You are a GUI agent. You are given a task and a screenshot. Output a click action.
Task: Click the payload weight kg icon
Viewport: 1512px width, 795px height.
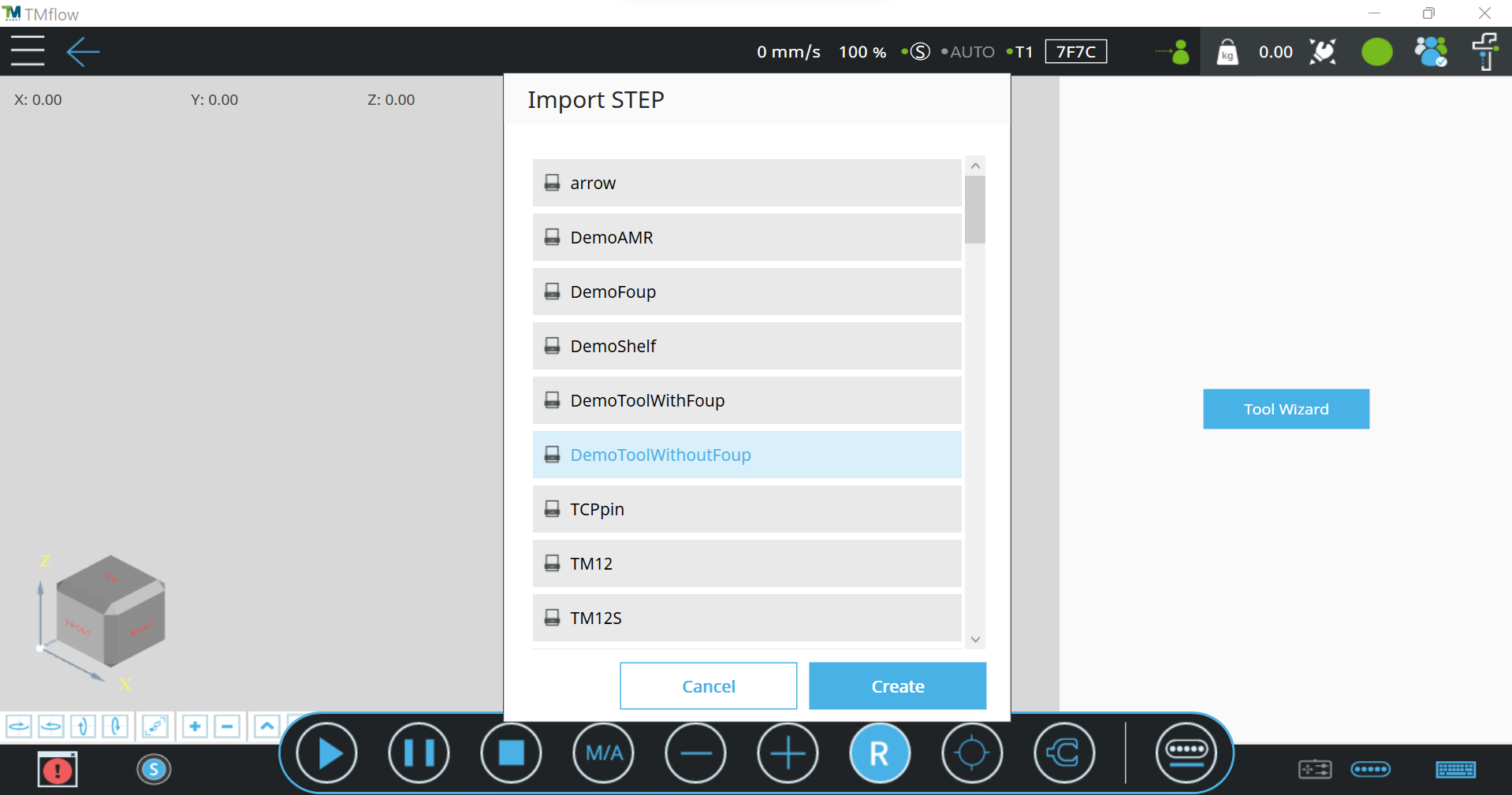(1227, 52)
